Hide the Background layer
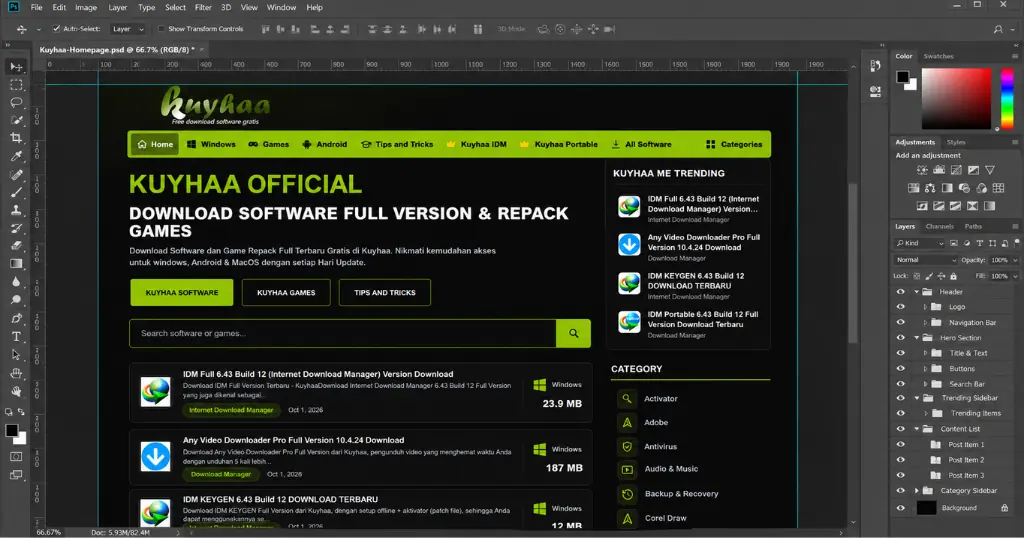 [901, 507]
